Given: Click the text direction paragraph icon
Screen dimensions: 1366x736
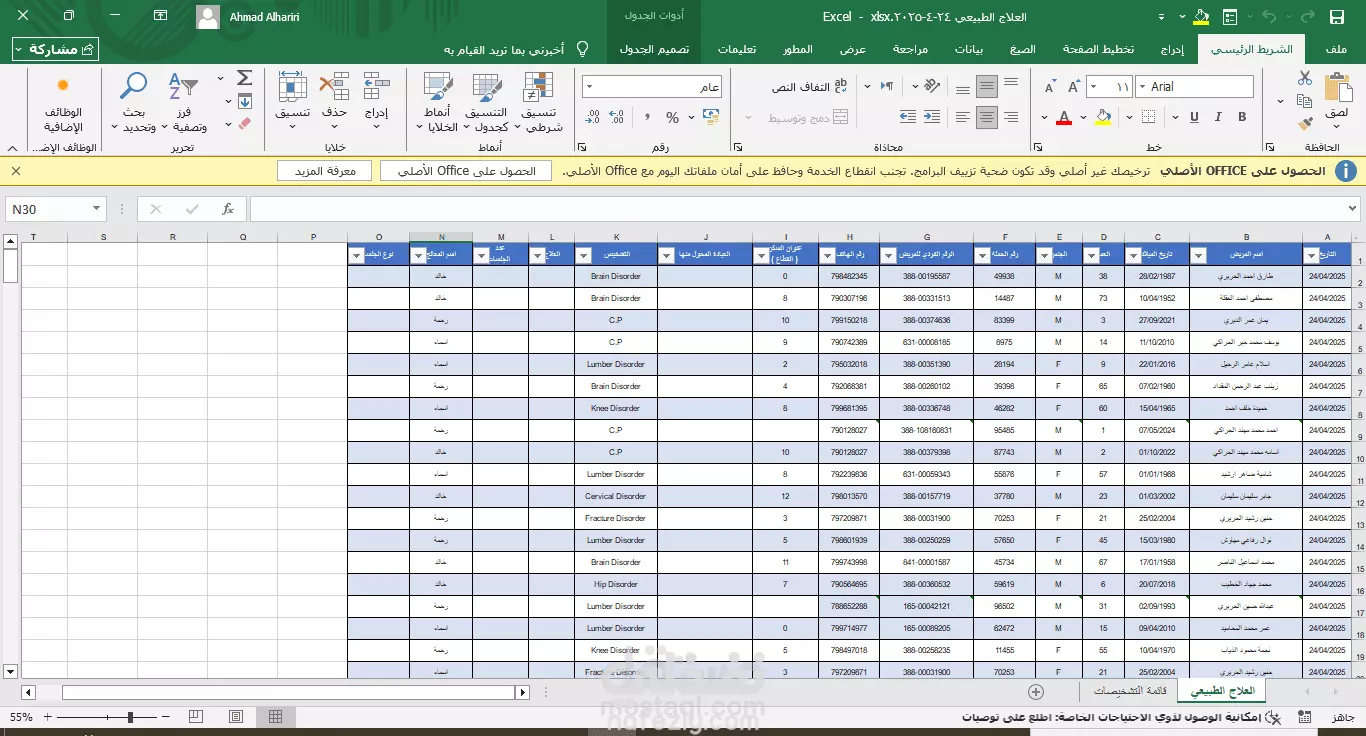Looking at the screenshot, I should (887, 87).
